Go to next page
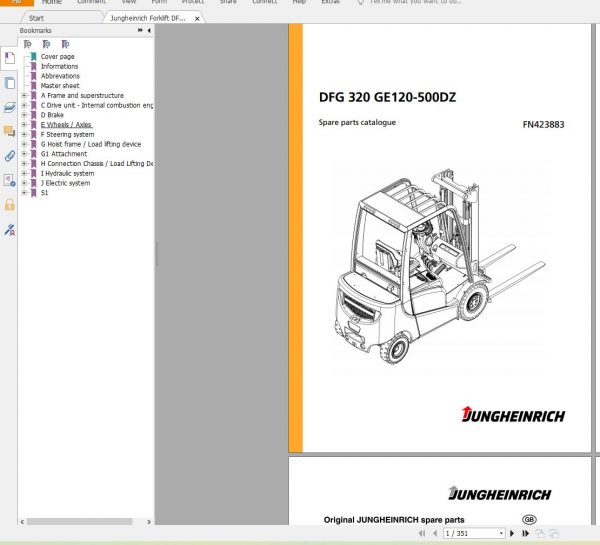 [x=512, y=533]
